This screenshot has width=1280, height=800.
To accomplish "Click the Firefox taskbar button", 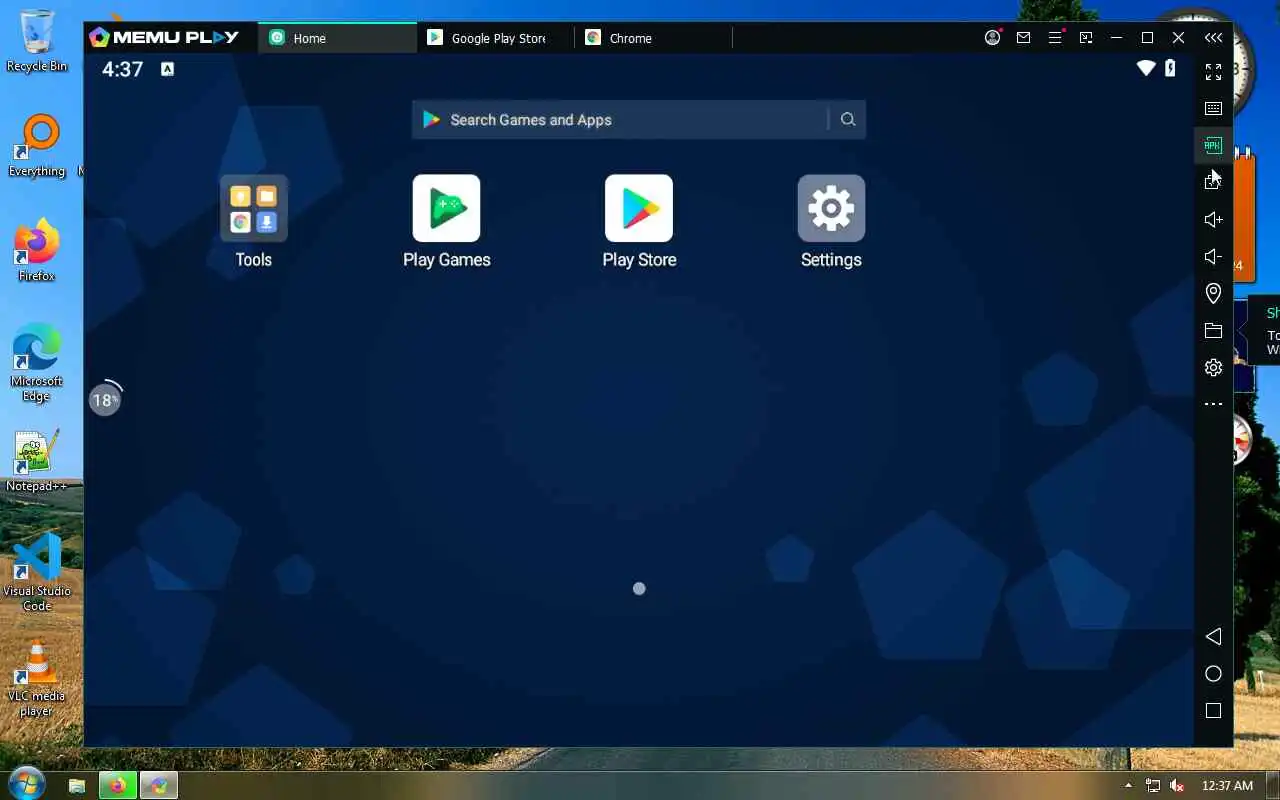I will click(117, 786).
